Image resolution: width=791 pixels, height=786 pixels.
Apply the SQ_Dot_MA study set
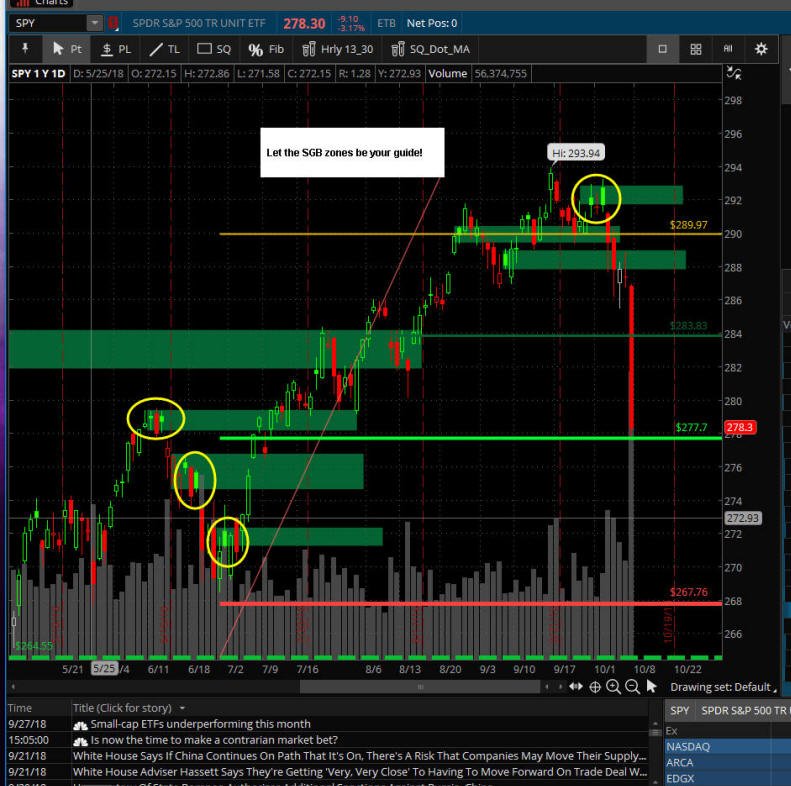click(430, 49)
